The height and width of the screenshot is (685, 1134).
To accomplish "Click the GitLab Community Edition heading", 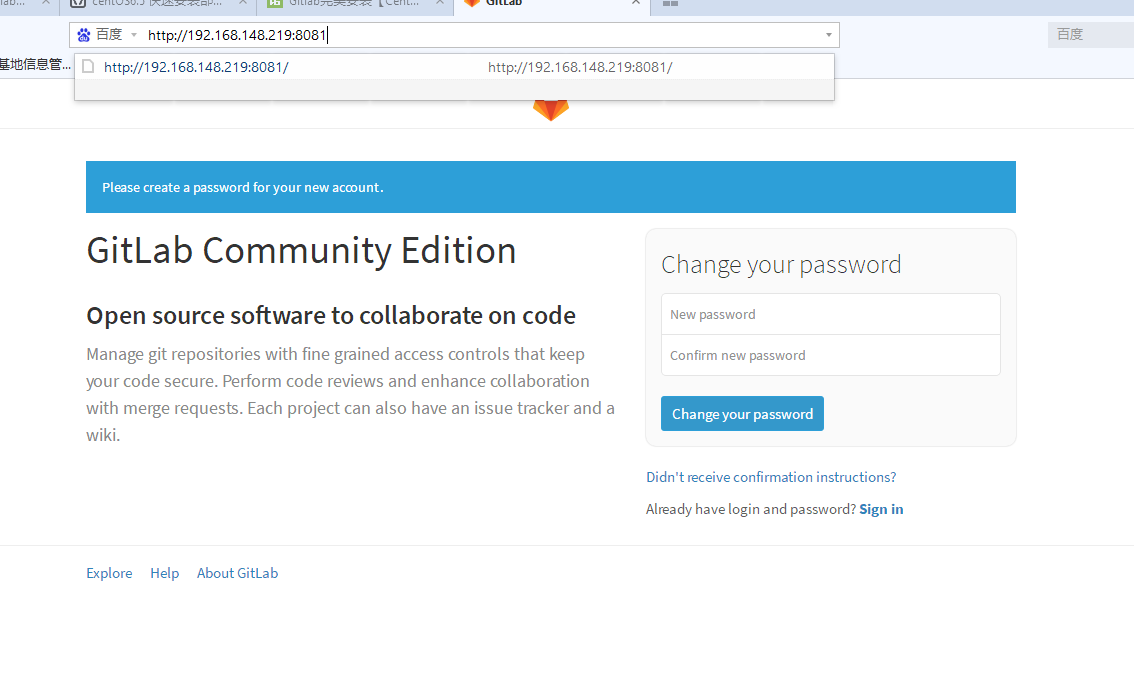I will coord(301,251).
